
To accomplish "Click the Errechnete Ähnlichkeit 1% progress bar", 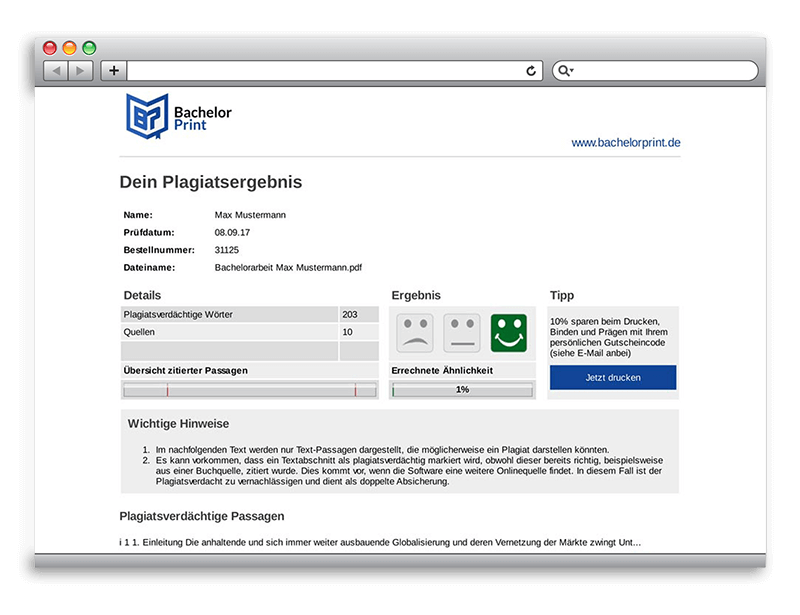I will pos(462,390).
